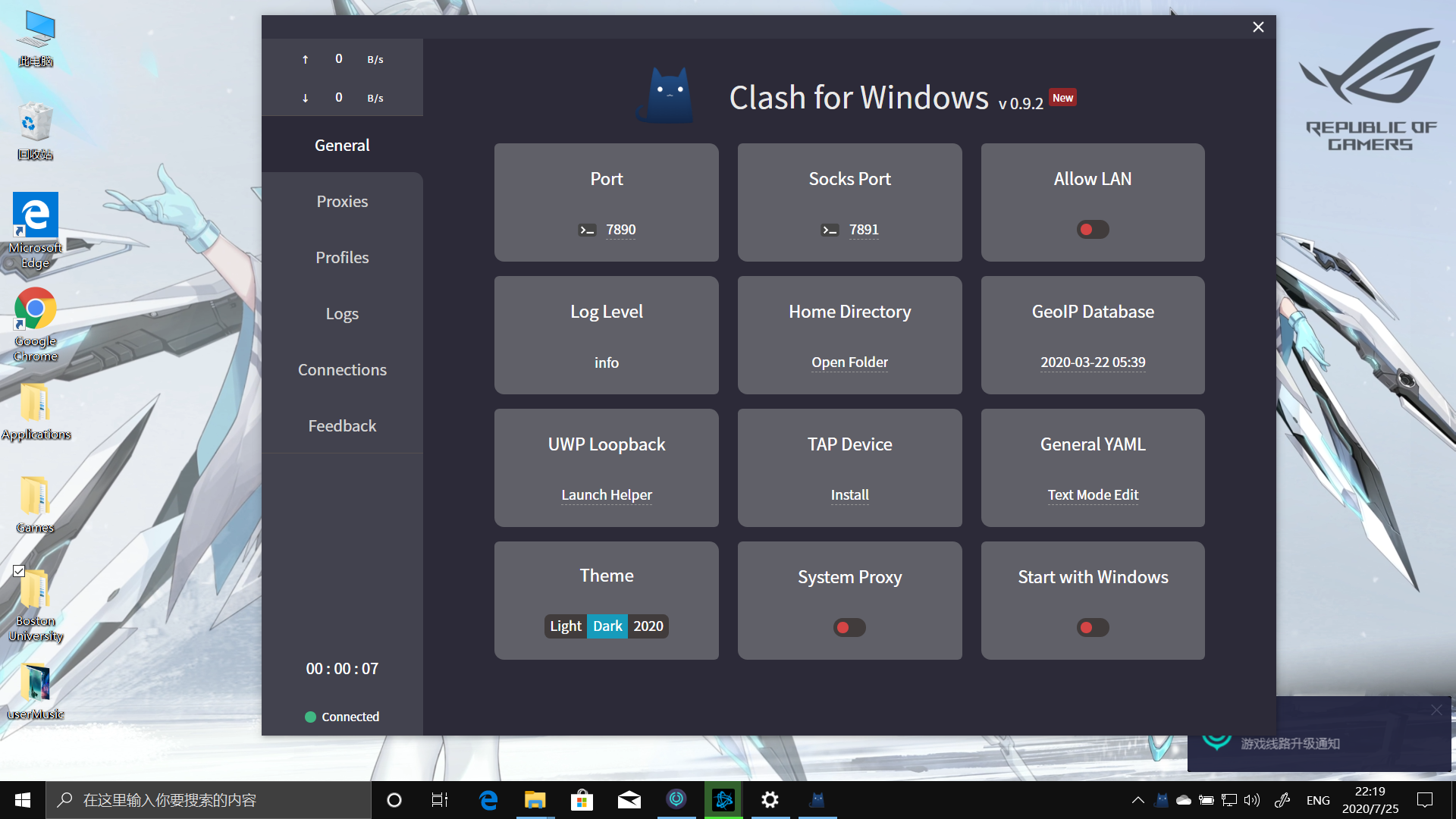
Task: Select the Light theme option
Action: 566,626
